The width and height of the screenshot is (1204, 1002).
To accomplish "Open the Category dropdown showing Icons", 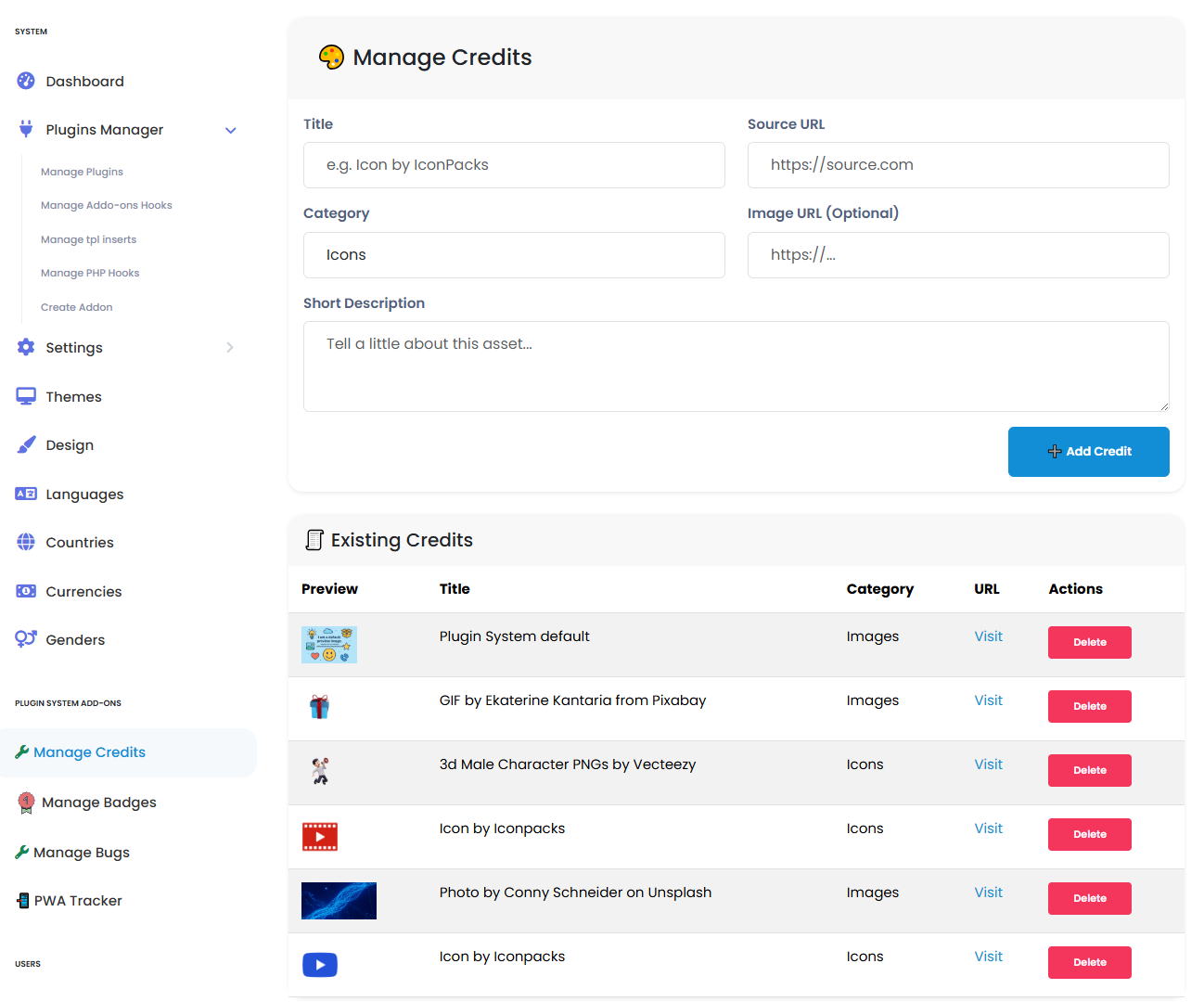I will [514, 254].
